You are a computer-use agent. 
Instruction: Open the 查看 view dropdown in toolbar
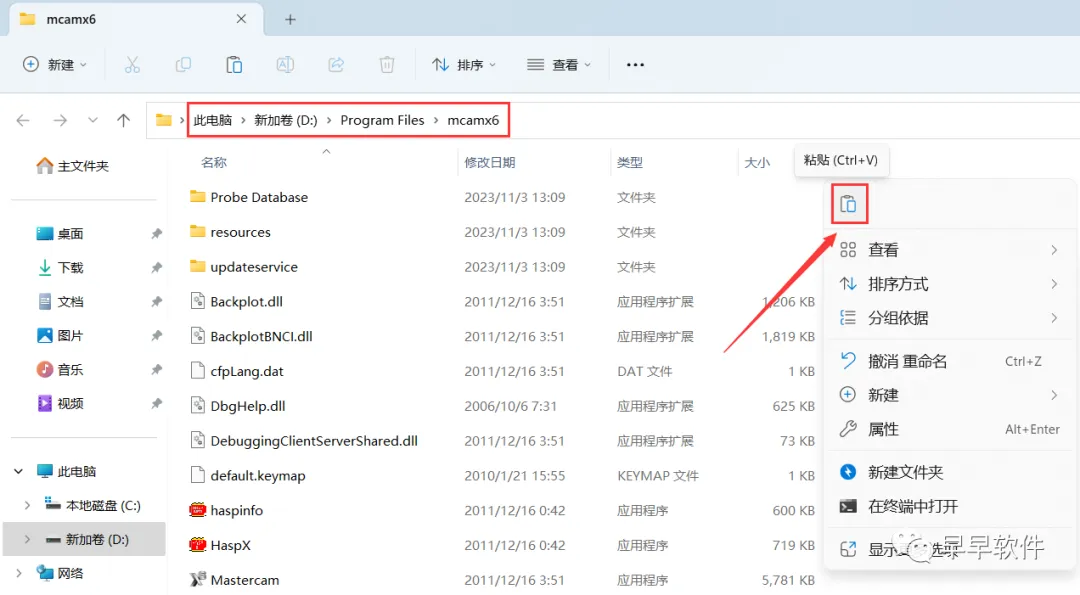point(559,65)
